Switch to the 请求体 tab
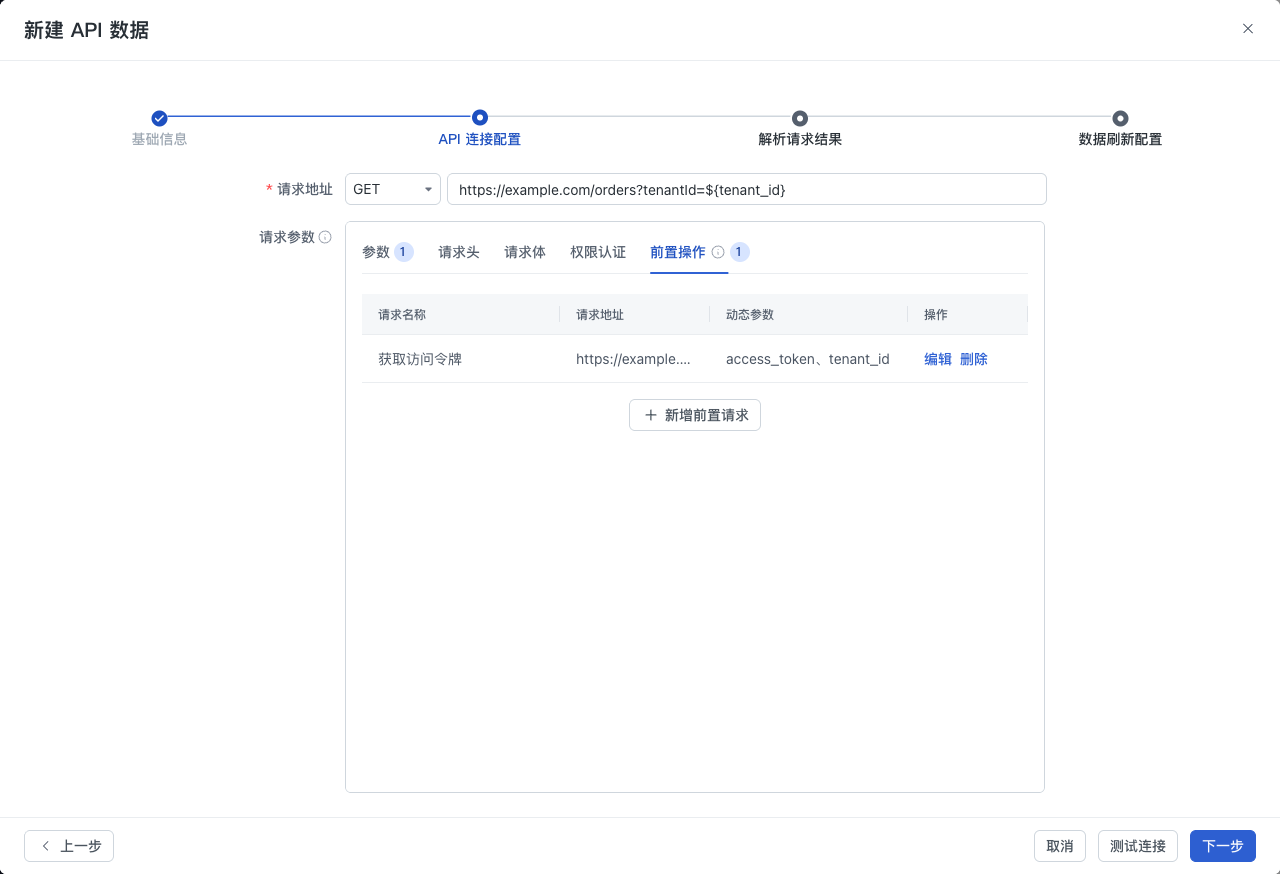 click(x=525, y=252)
